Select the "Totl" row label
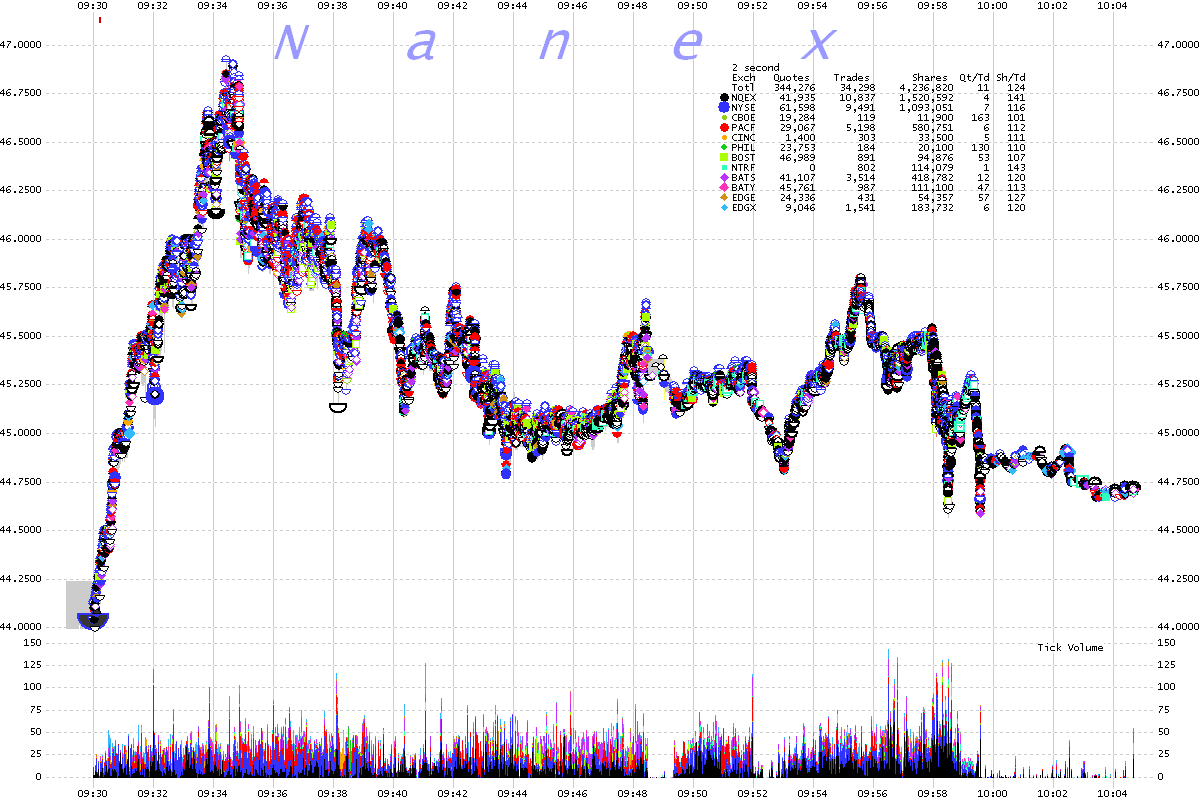Image resolution: width=1200 pixels, height=800 pixels. coord(744,87)
